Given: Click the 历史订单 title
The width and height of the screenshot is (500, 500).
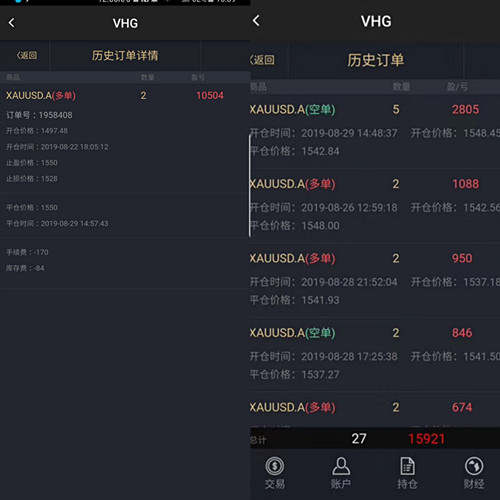Looking at the screenshot, I should pos(376,60).
